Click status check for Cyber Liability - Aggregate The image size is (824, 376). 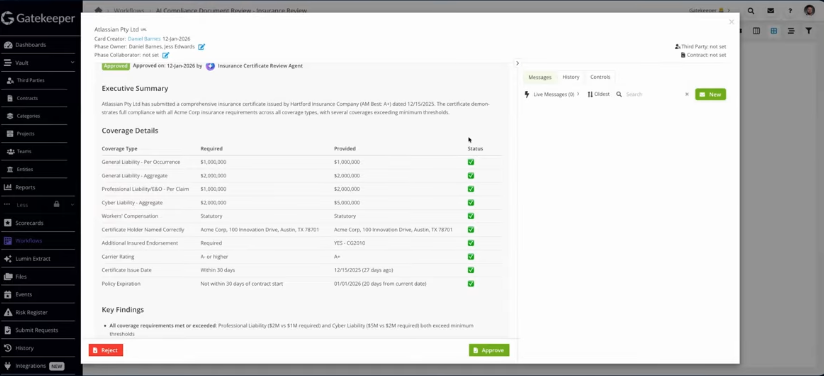(x=471, y=202)
